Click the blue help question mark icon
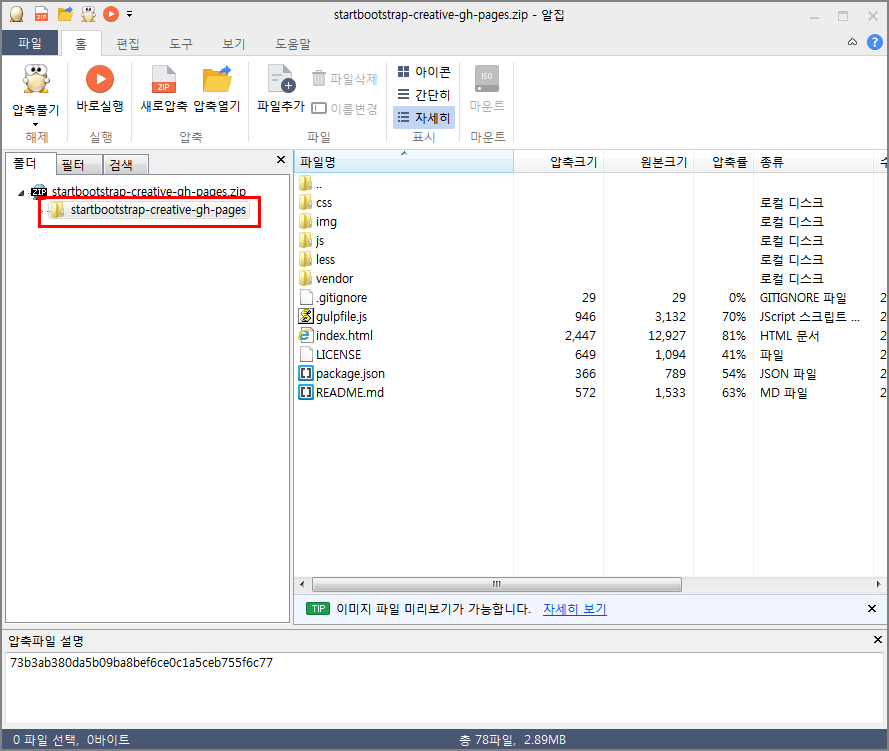Viewport: 889px width, 751px height. 875,42
